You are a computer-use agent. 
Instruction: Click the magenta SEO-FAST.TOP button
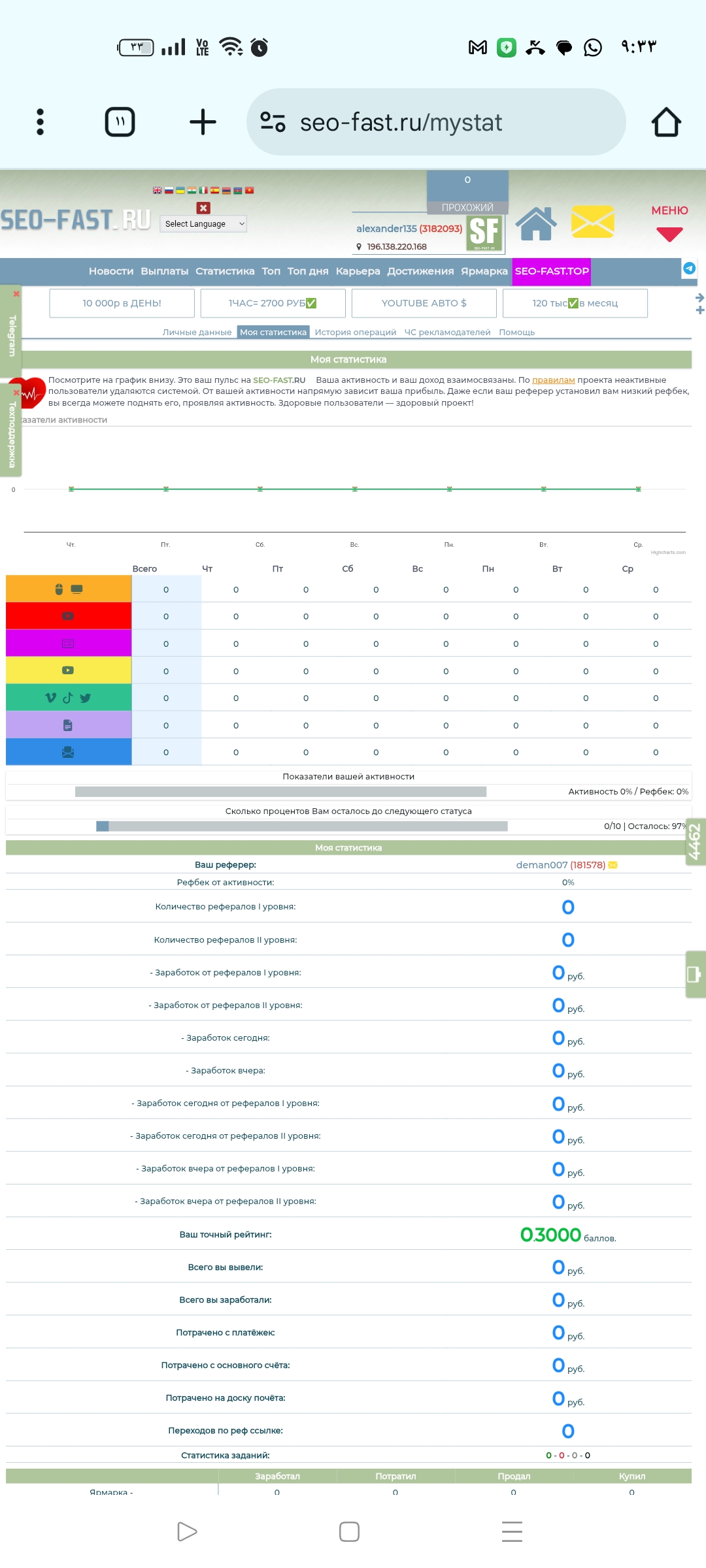(x=552, y=271)
